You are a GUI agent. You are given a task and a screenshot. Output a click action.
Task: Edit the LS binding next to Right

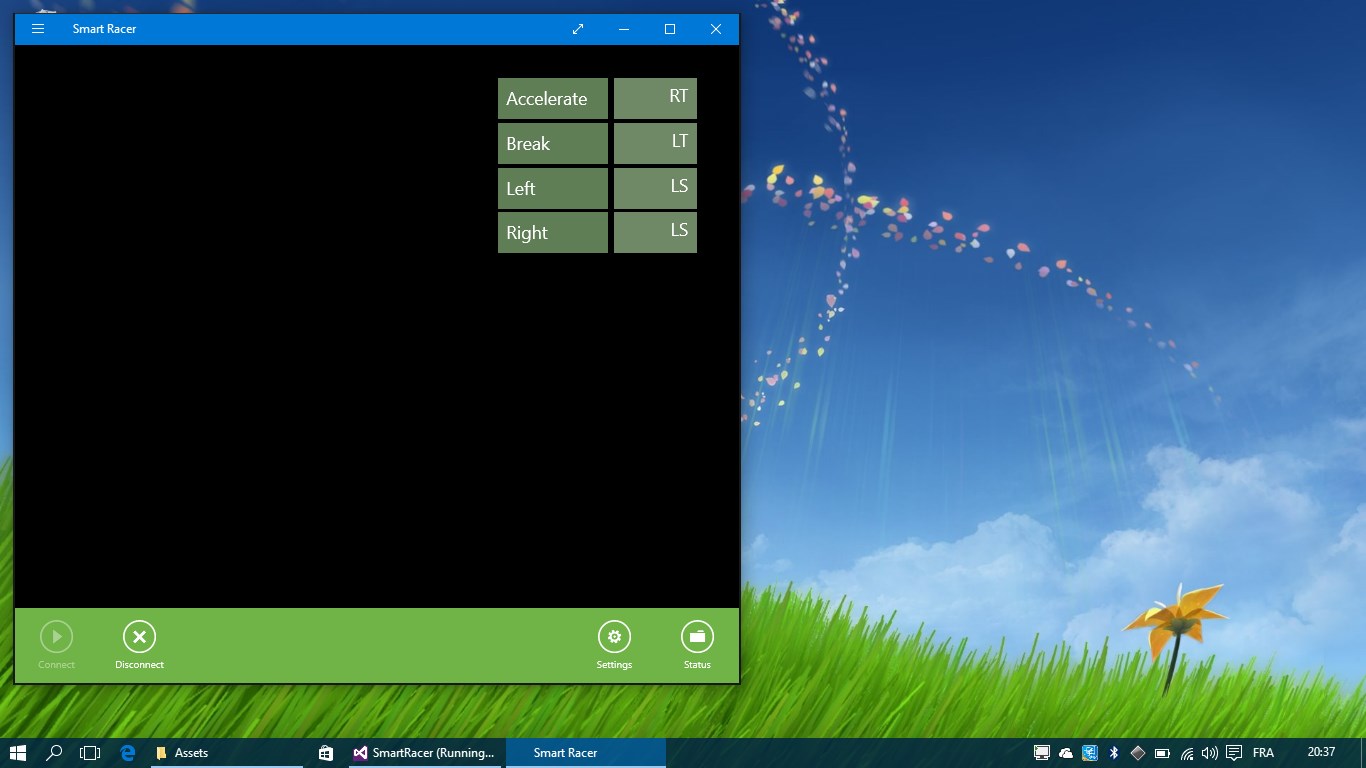[x=655, y=233]
